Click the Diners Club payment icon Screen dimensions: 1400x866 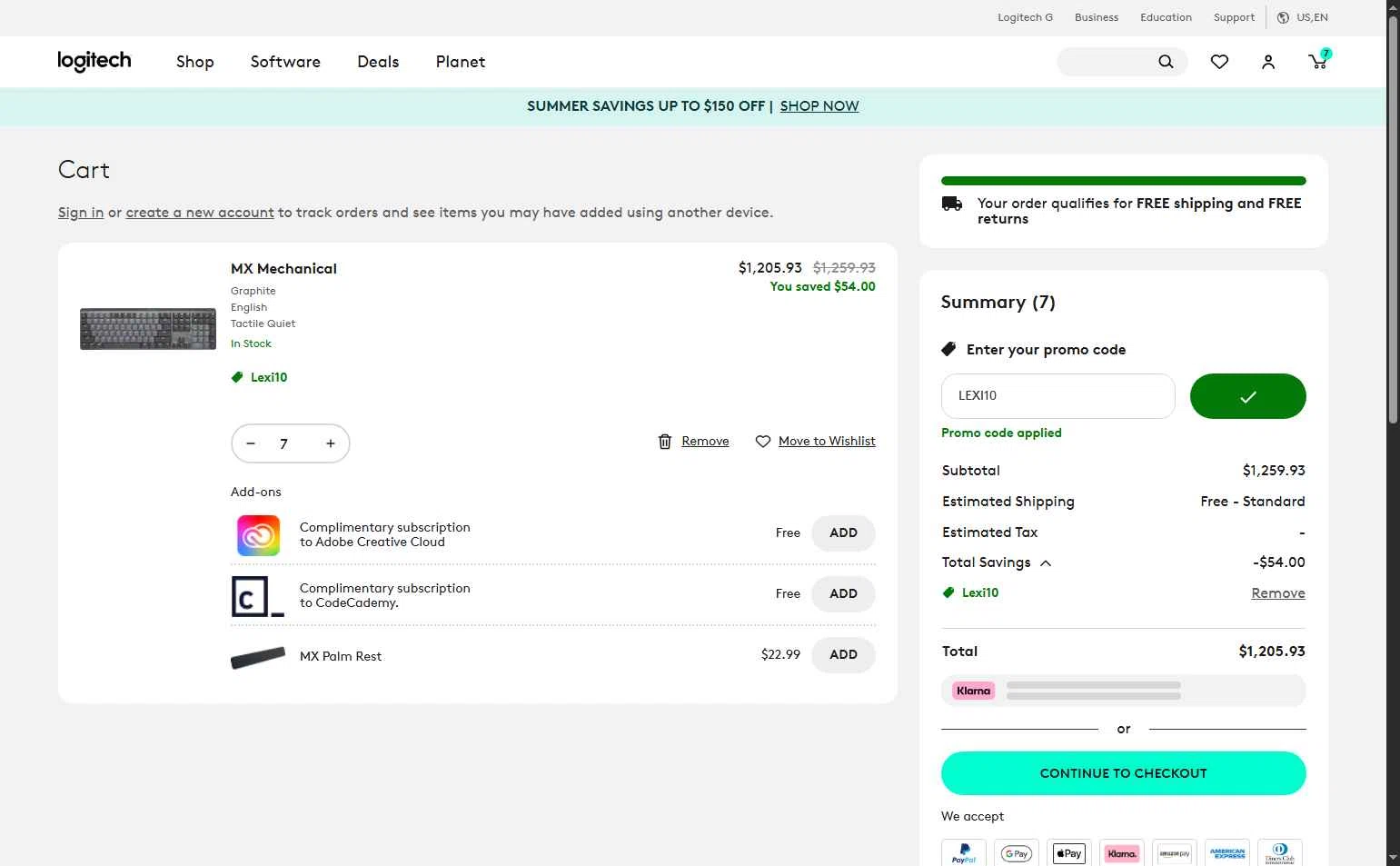click(1280, 853)
